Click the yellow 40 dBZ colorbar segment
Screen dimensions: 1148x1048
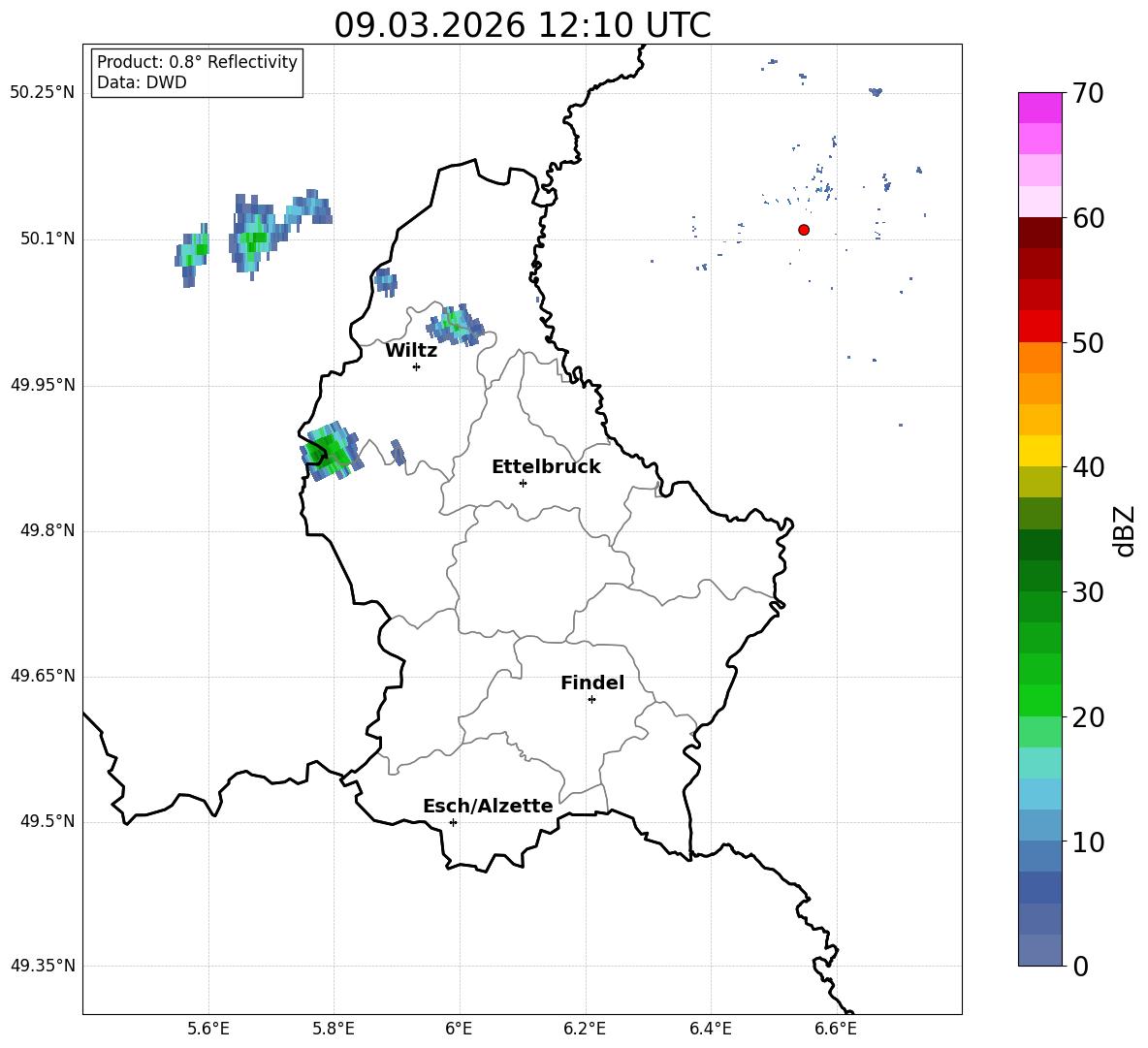(x=1039, y=451)
